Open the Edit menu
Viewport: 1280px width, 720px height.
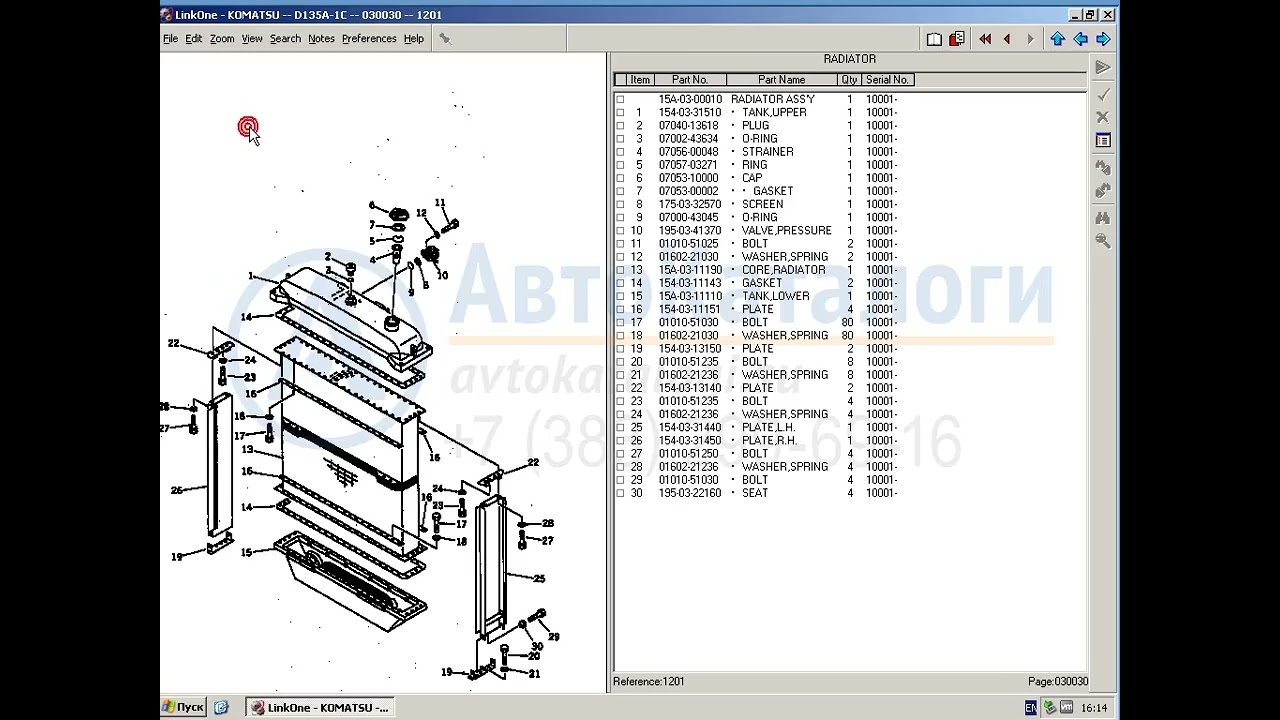point(193,39)
